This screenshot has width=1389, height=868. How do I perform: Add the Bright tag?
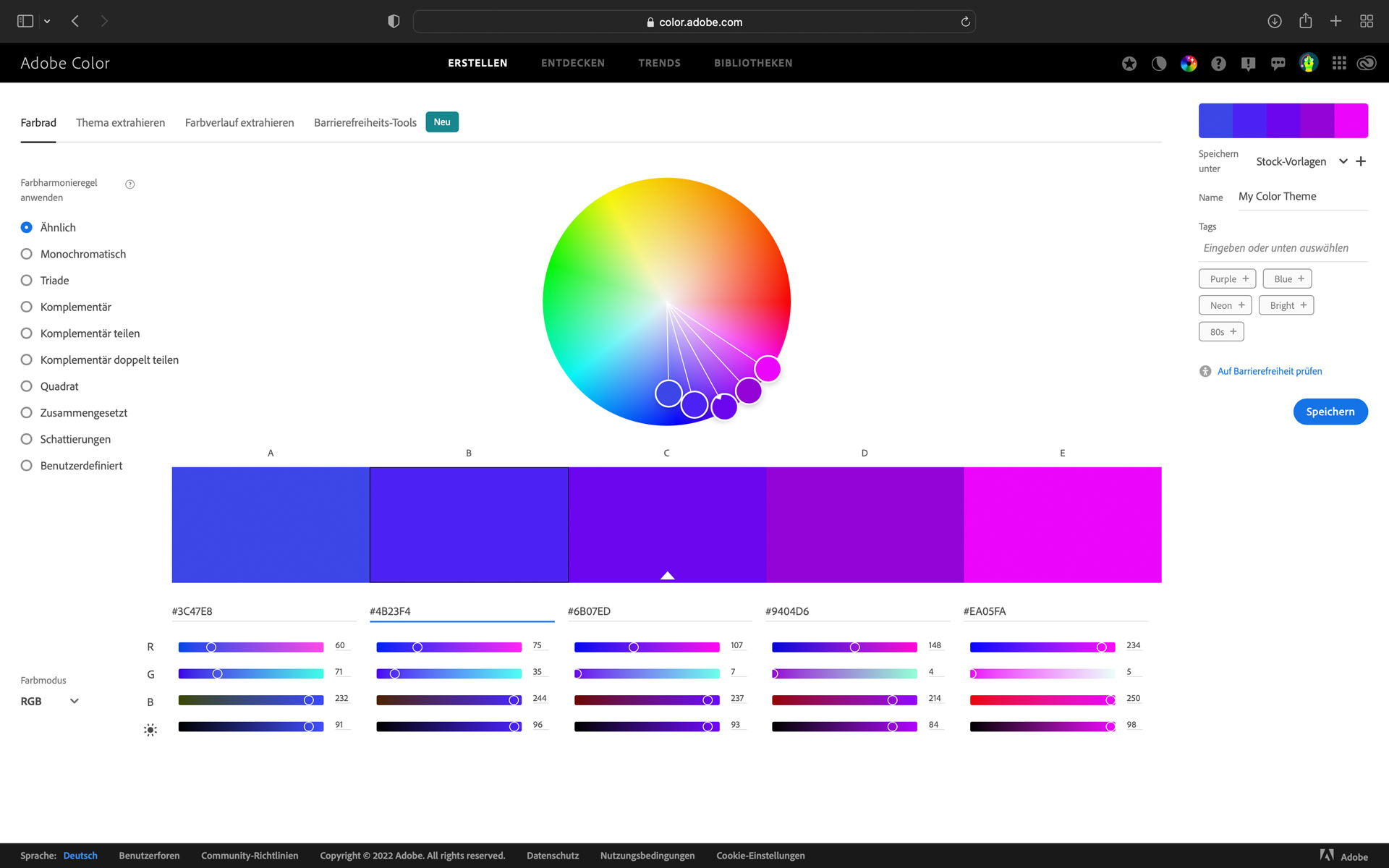coord(1286,305)
